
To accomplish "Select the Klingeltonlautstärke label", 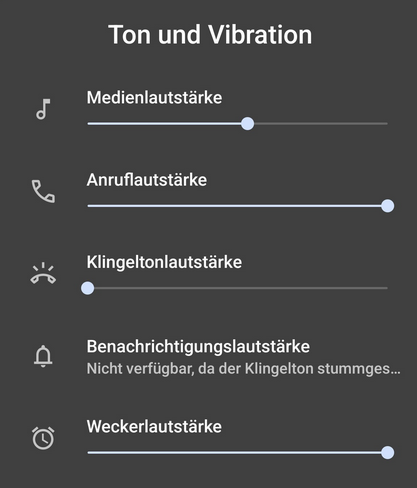I will point(164,262).
